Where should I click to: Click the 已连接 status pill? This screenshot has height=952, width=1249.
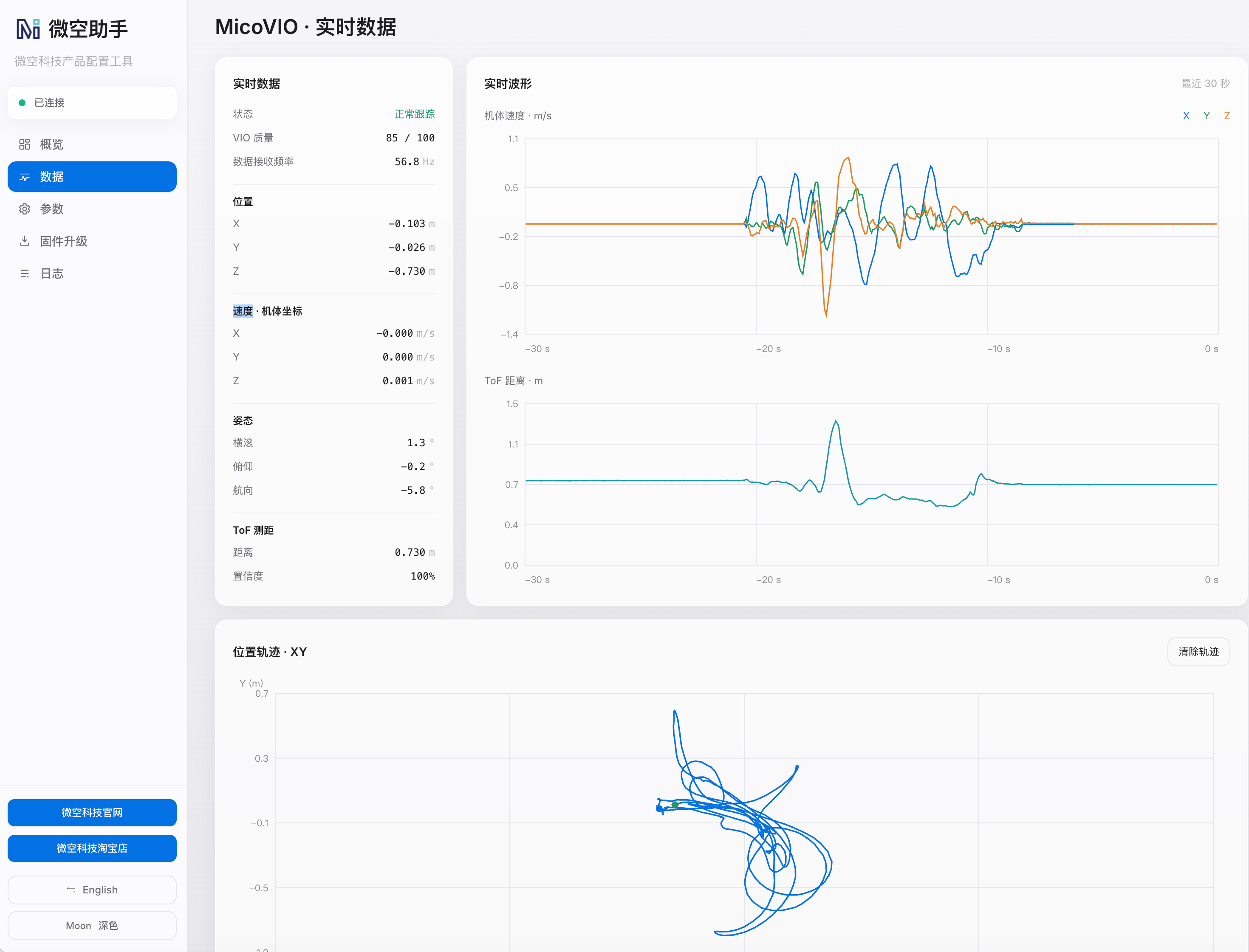coord(92,103)
